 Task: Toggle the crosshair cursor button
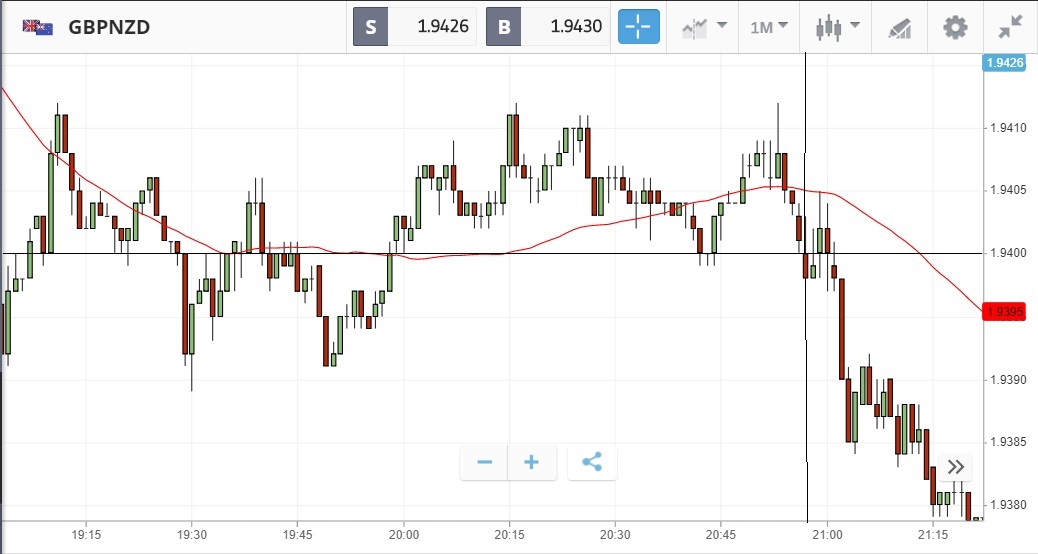coord(639,27)
